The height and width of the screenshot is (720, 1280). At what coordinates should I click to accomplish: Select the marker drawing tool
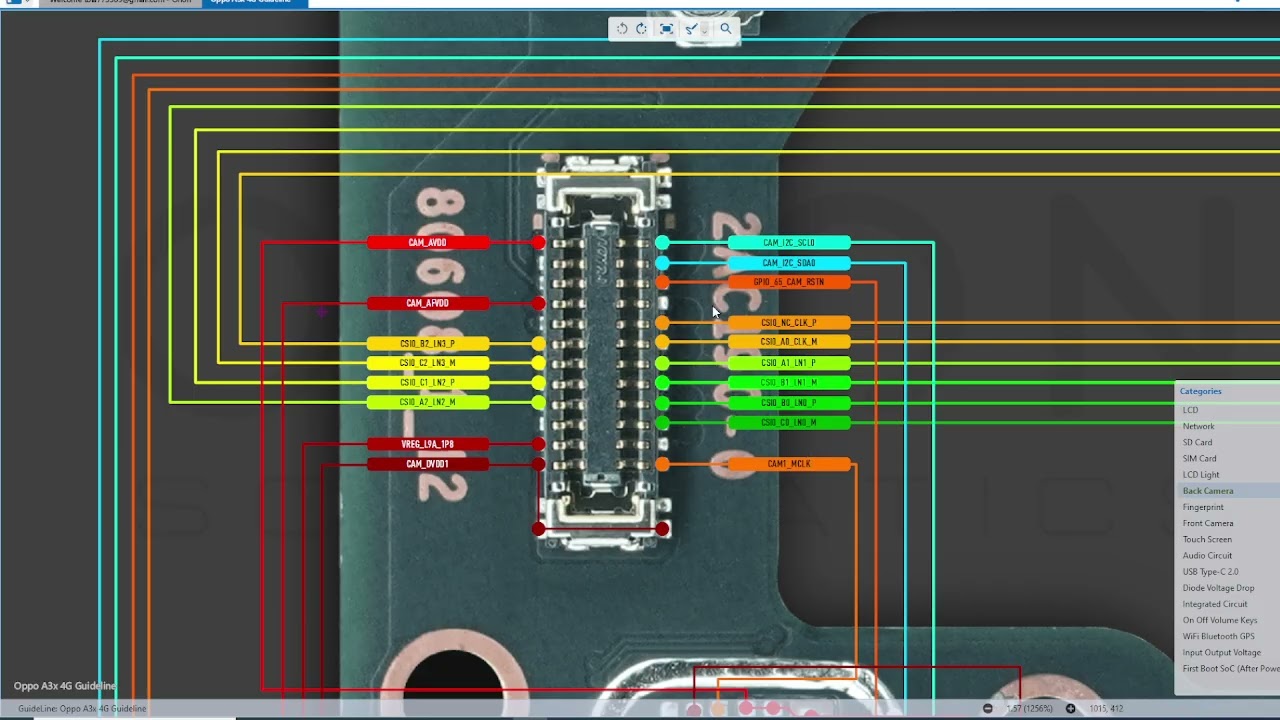pos(690,29)
